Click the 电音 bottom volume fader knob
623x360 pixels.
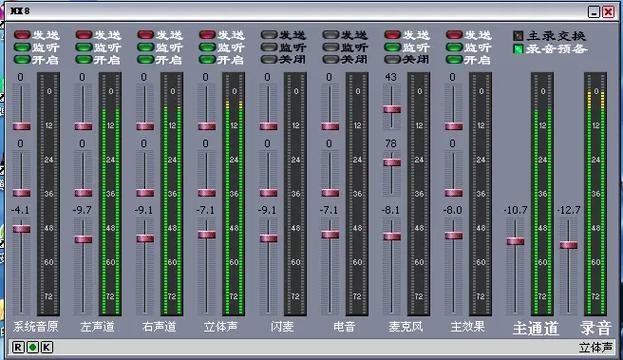[x=330, y=234]
